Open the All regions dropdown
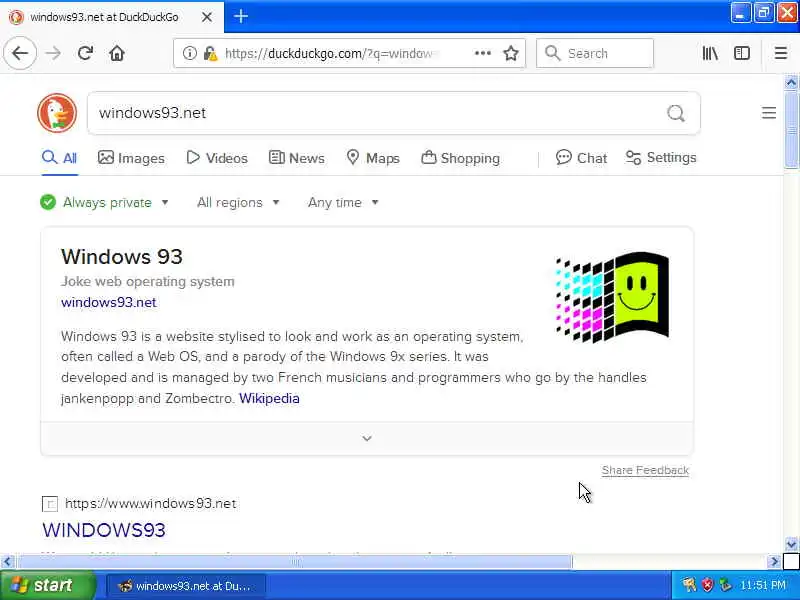Screen dimensions: 800x600 point(238,203)
